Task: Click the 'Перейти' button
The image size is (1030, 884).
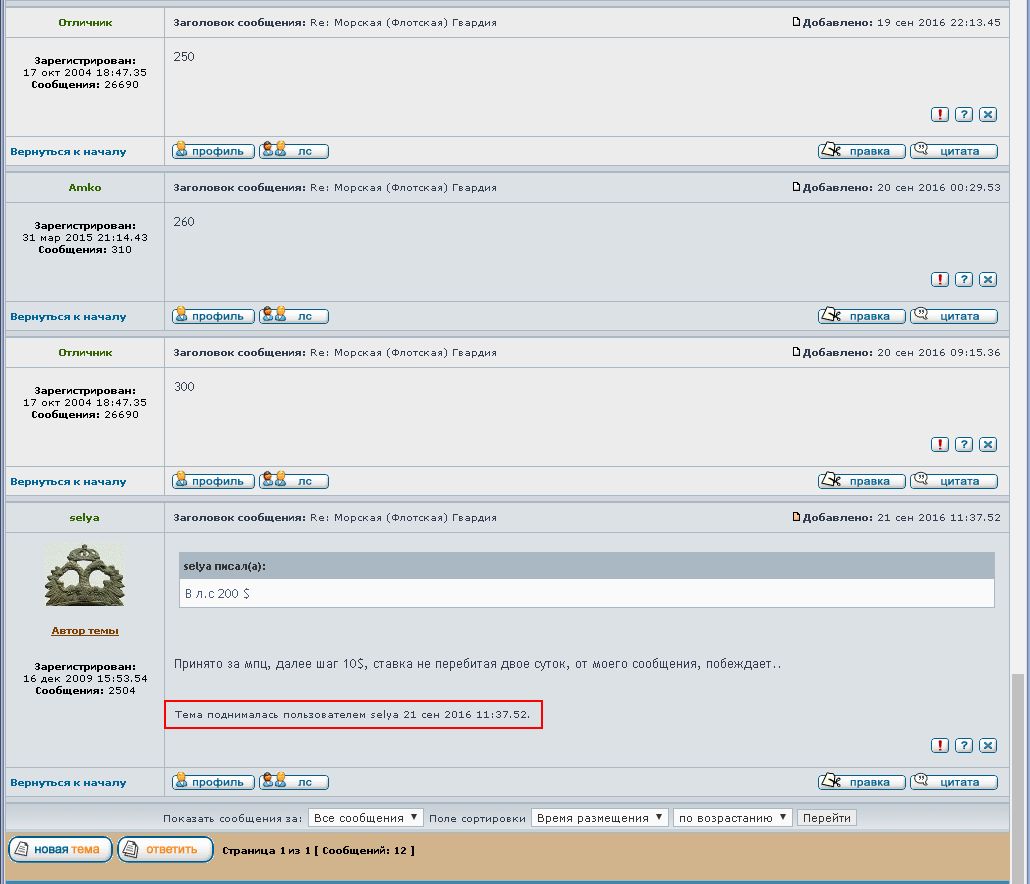Action: 827,818
